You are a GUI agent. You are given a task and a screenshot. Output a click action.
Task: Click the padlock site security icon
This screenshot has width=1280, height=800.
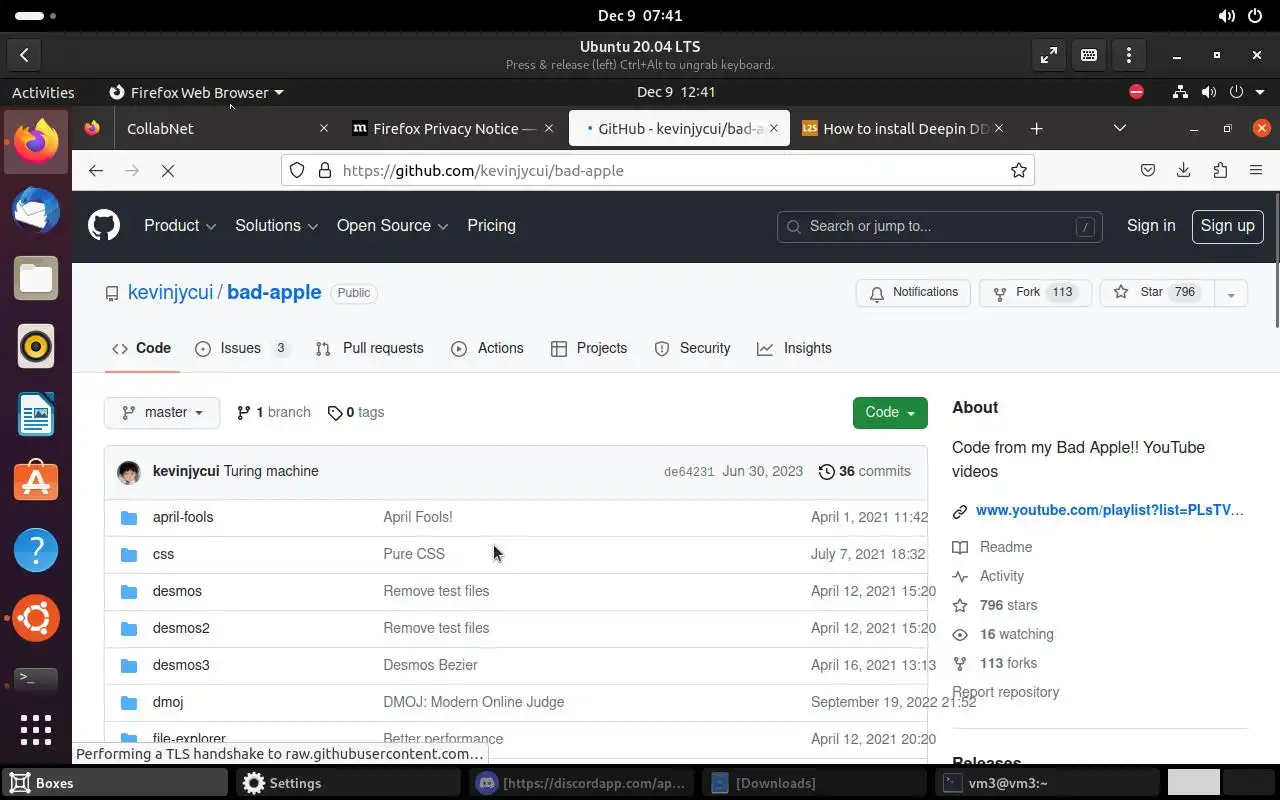pyautogui.click(x=324, y=171)
